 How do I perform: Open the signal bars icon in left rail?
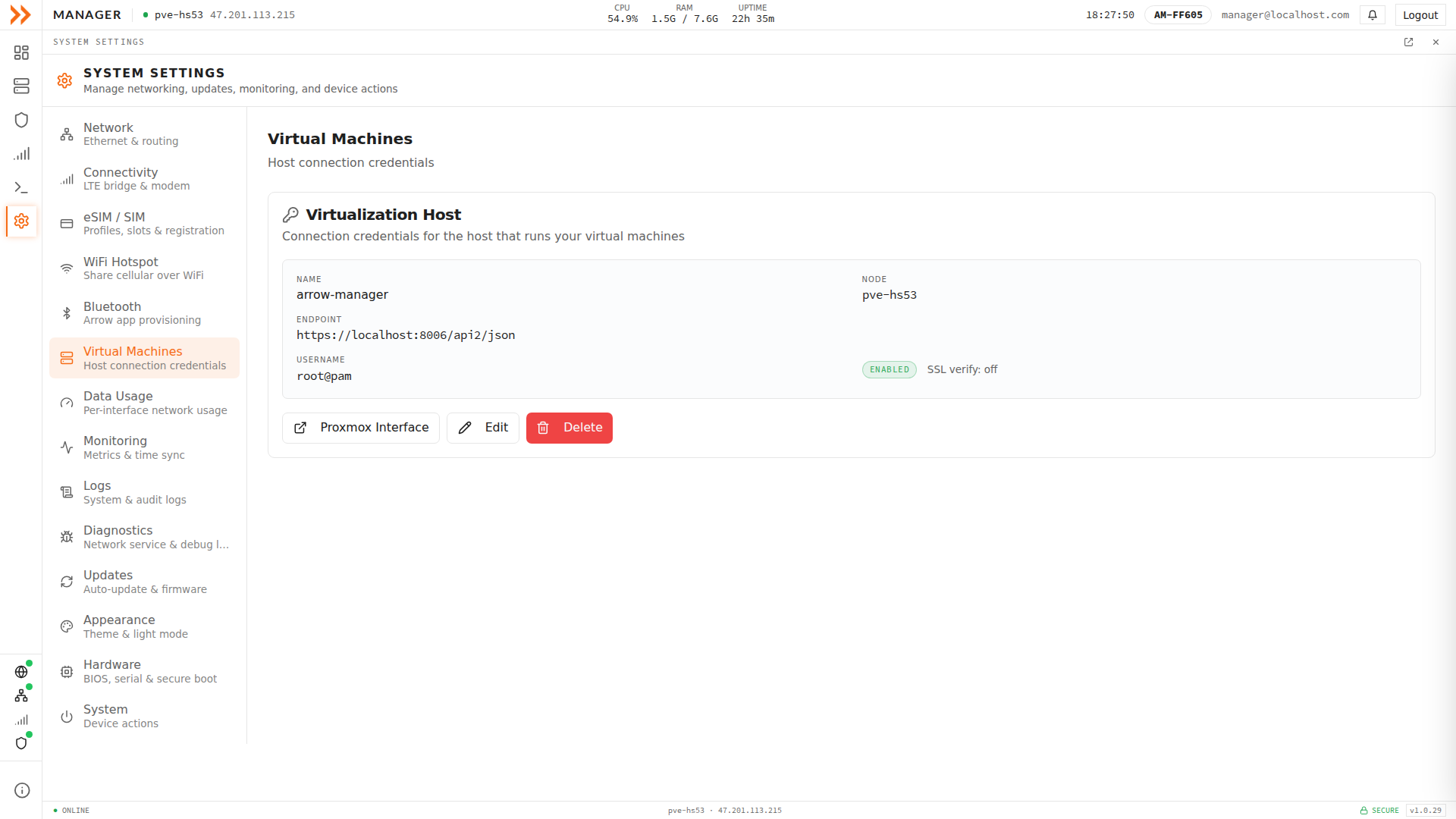(21, 154)
